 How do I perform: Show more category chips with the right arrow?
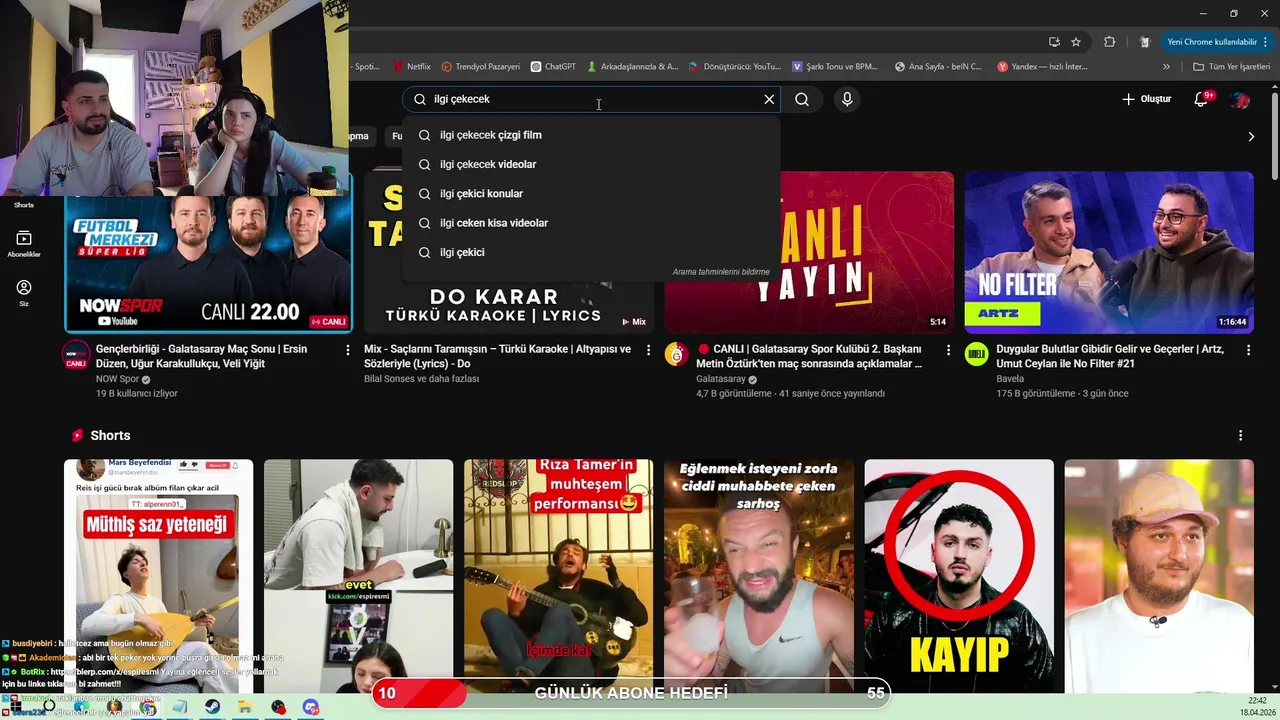coord(1251,136)
